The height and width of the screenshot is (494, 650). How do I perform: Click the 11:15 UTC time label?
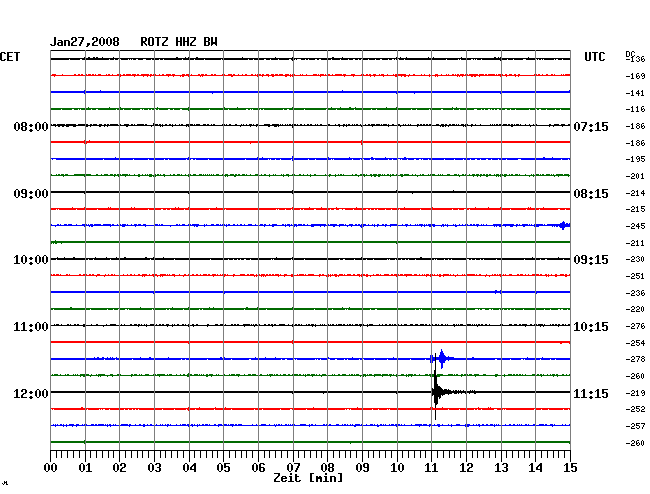(591, 393)
